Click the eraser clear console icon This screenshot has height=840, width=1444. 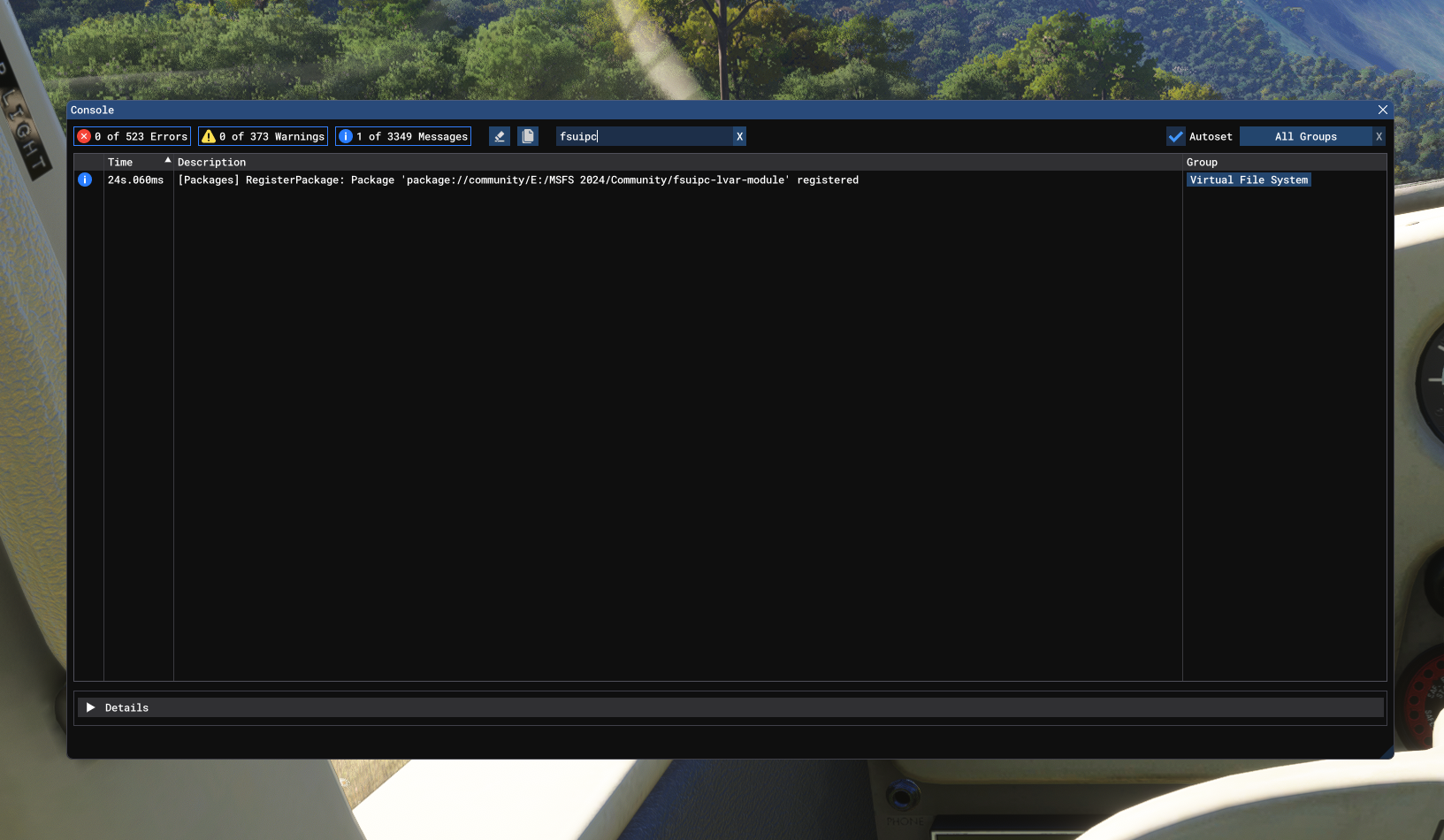point(500,136)
